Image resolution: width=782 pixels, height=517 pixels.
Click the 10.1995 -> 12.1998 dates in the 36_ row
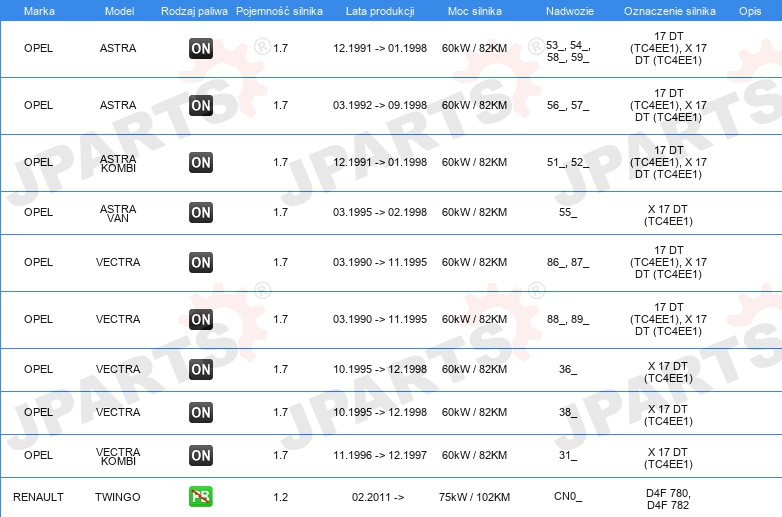[x=380, y=369]
